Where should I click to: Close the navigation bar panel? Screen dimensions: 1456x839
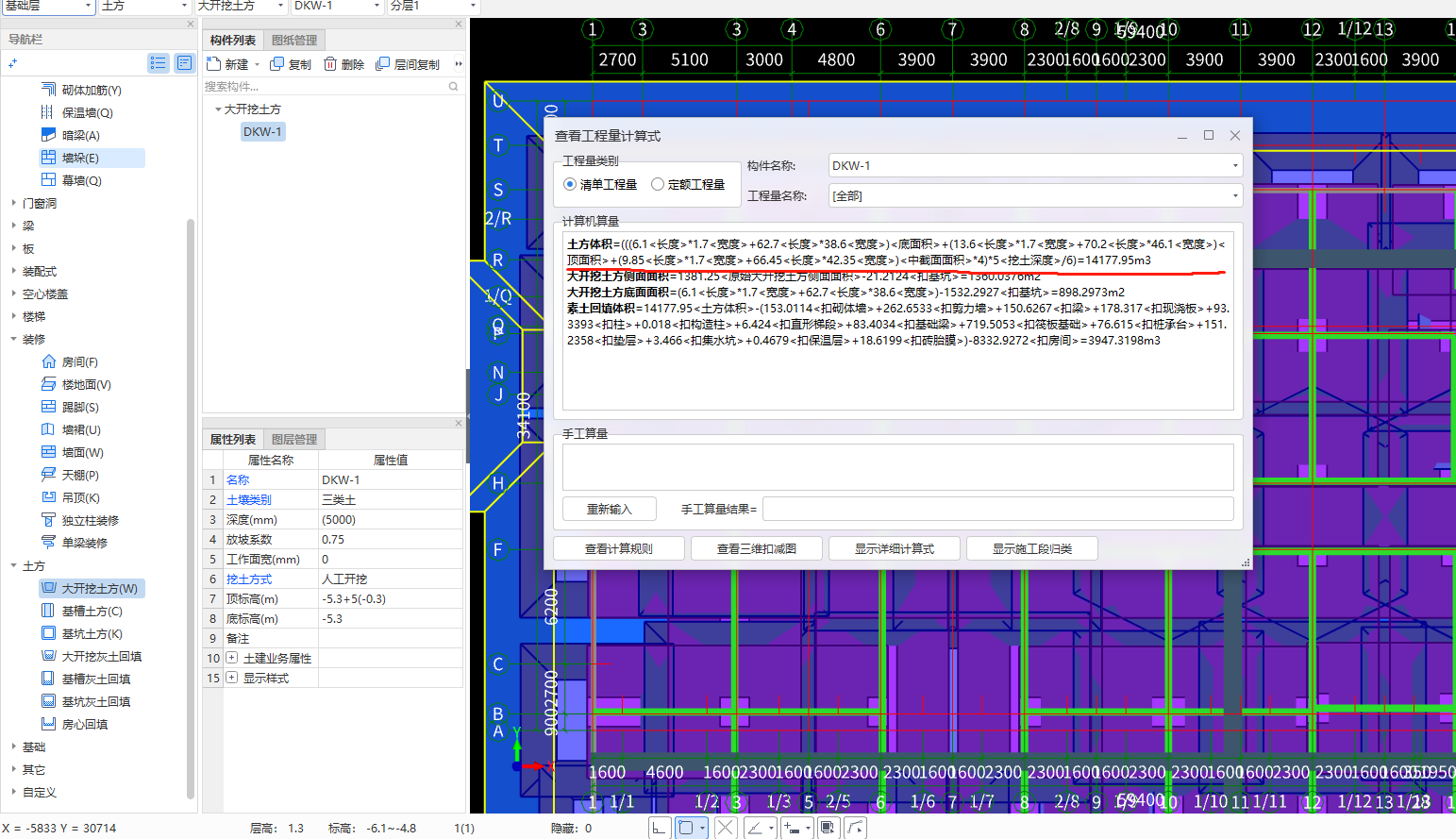[x=191, y=25]
